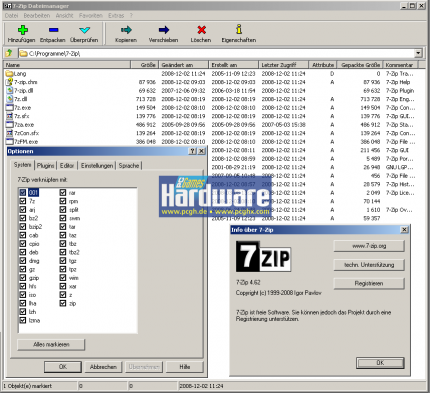Click the Eigenschaften info icon

(x=239, y=29)
